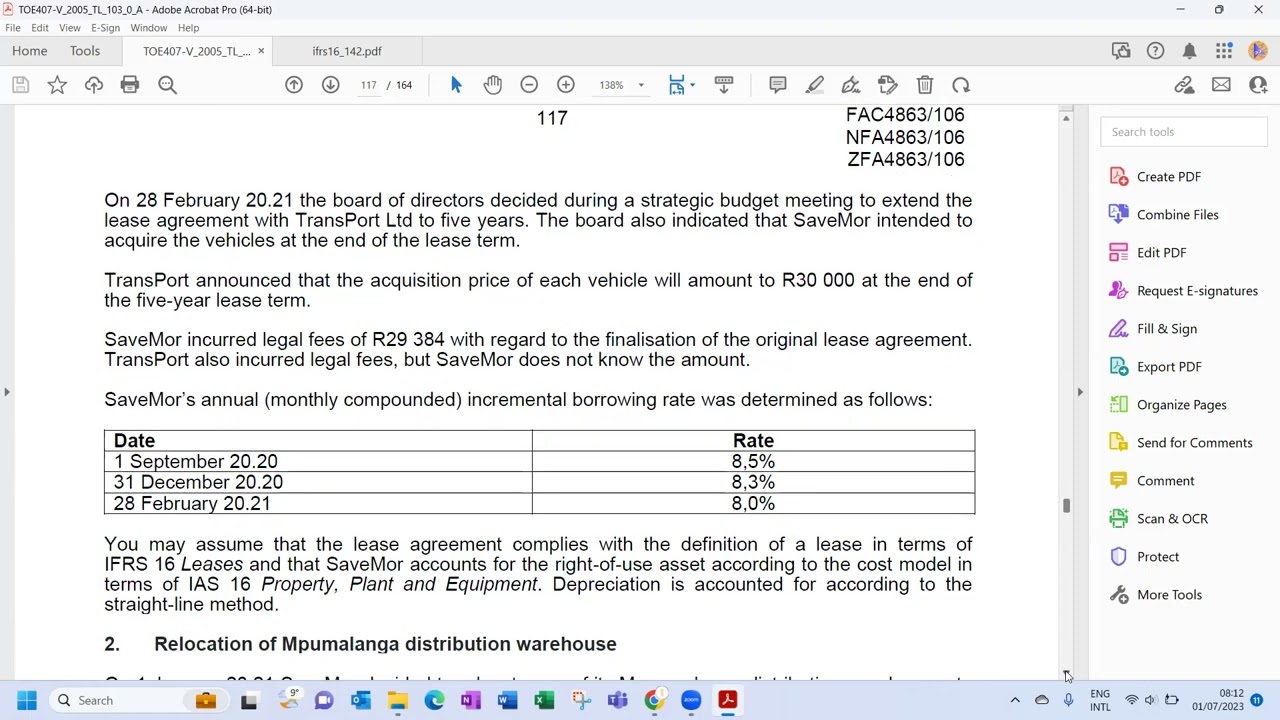Activate the hand pan tool
This screenshot has height=720, width=1280.
[492, 85]
